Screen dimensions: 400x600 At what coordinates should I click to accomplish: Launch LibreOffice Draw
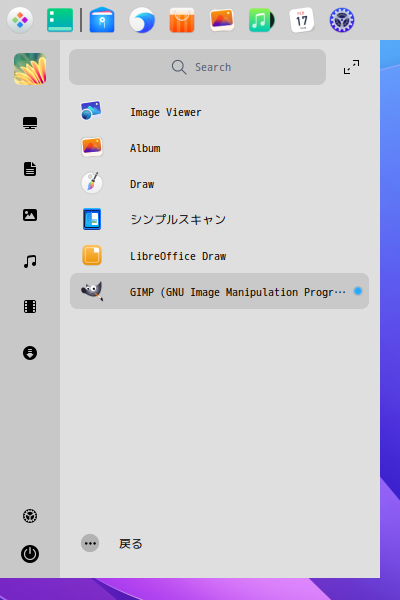tap(219, 255)
